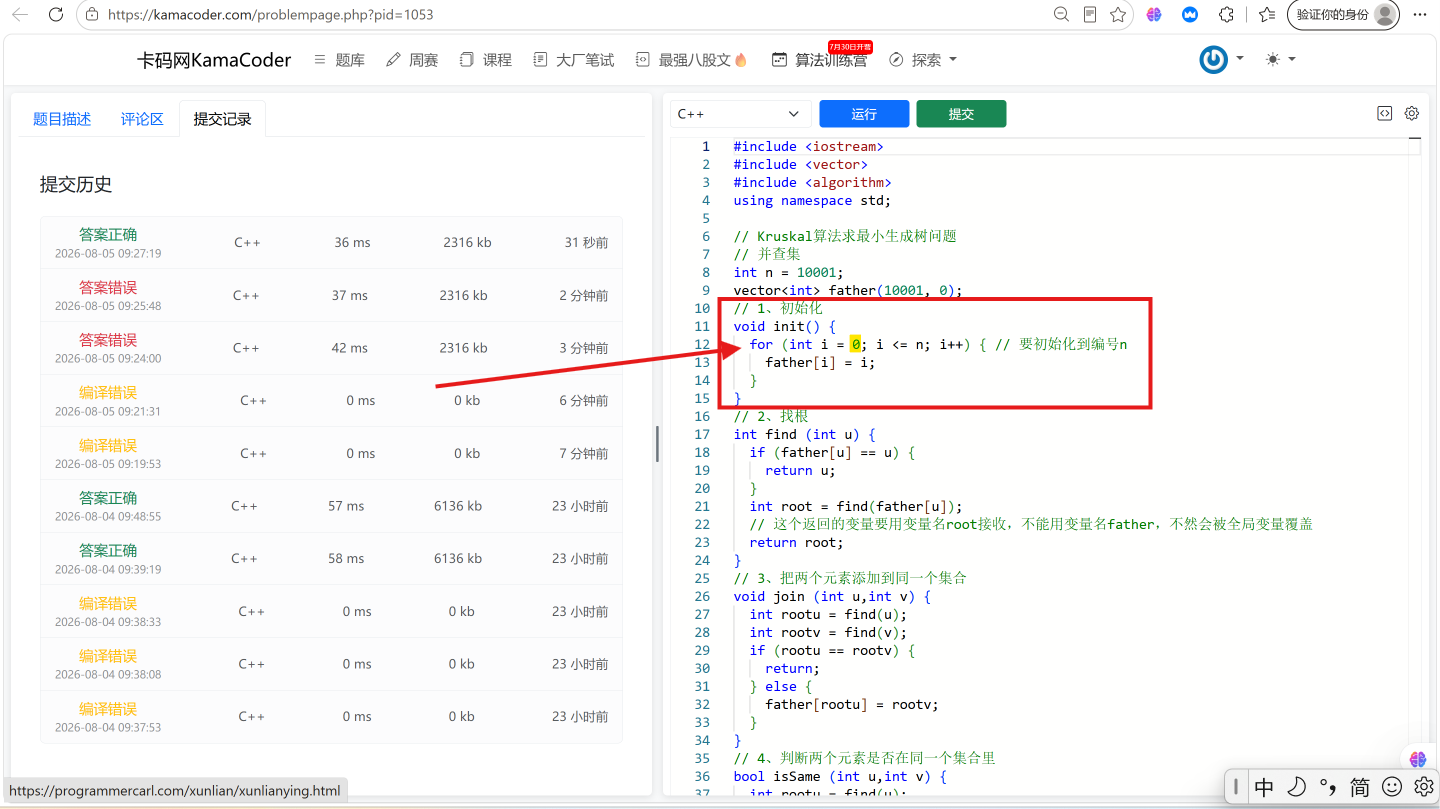
Task: Refresh the page with the browser reload icon
Action: click(56, 15)
